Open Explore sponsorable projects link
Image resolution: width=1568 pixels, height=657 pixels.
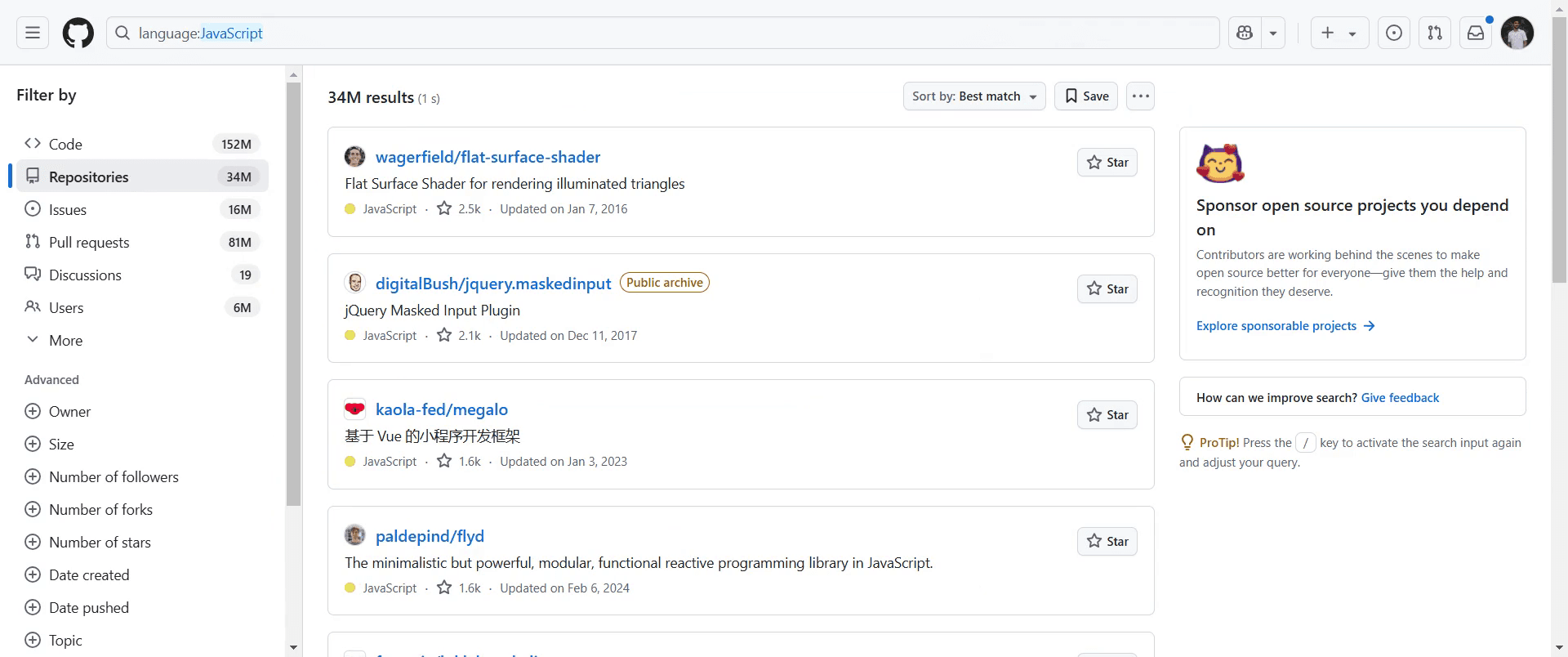tap(1285, 326)
